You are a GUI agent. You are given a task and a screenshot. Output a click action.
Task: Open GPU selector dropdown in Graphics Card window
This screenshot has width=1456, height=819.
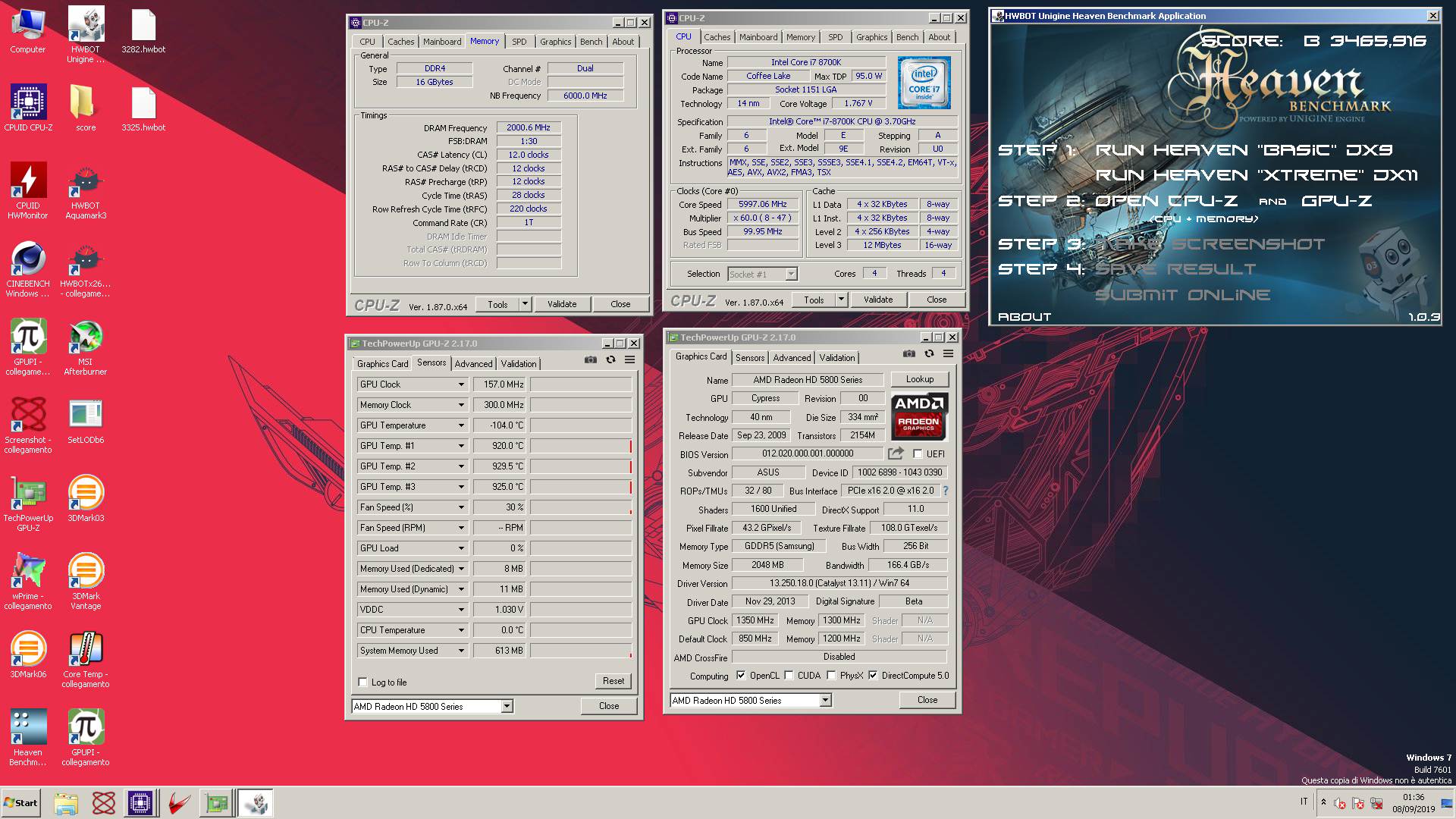(x=825, y=700)
